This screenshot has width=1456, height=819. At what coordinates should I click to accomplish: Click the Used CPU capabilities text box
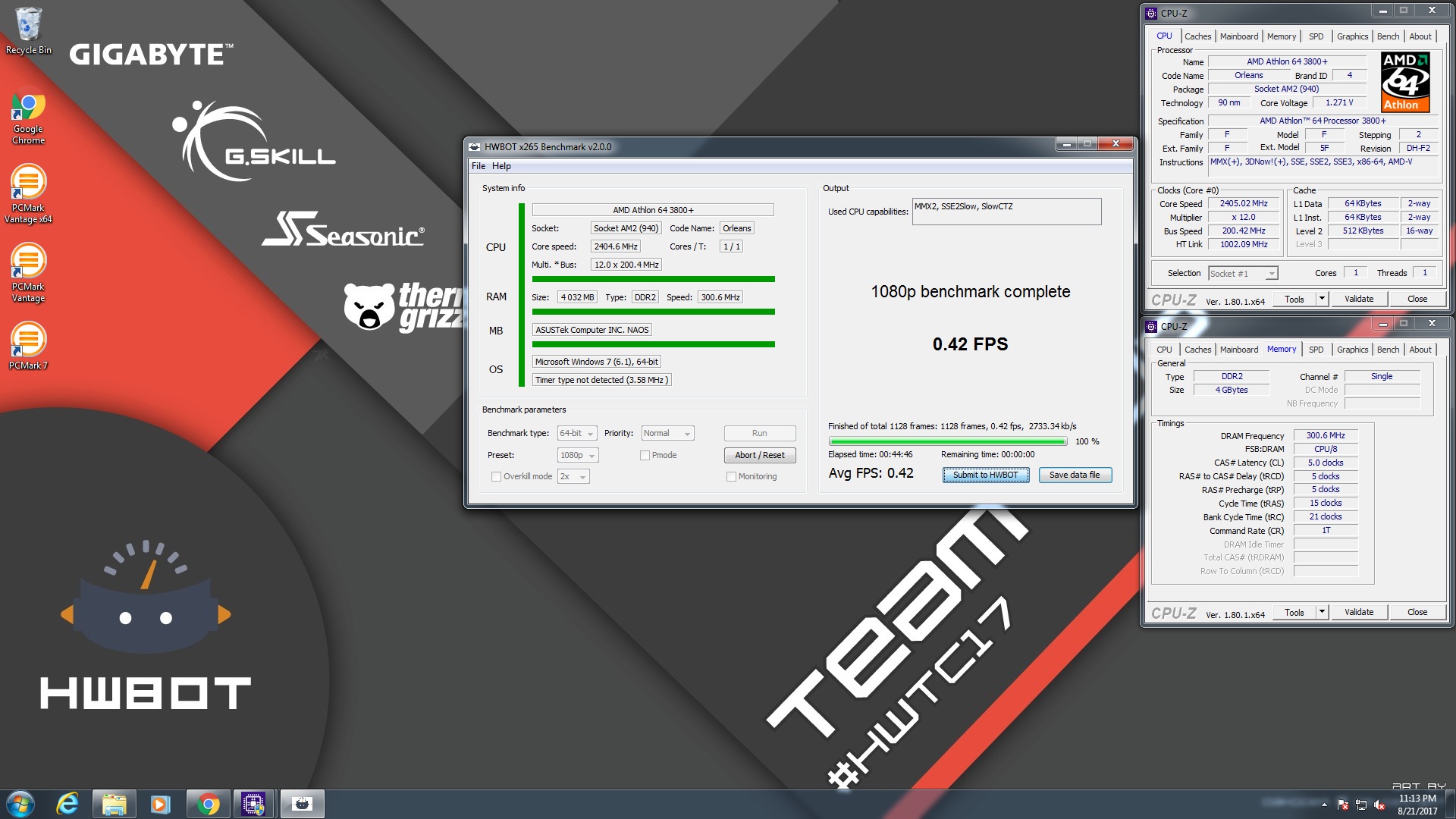point(1006,212)
